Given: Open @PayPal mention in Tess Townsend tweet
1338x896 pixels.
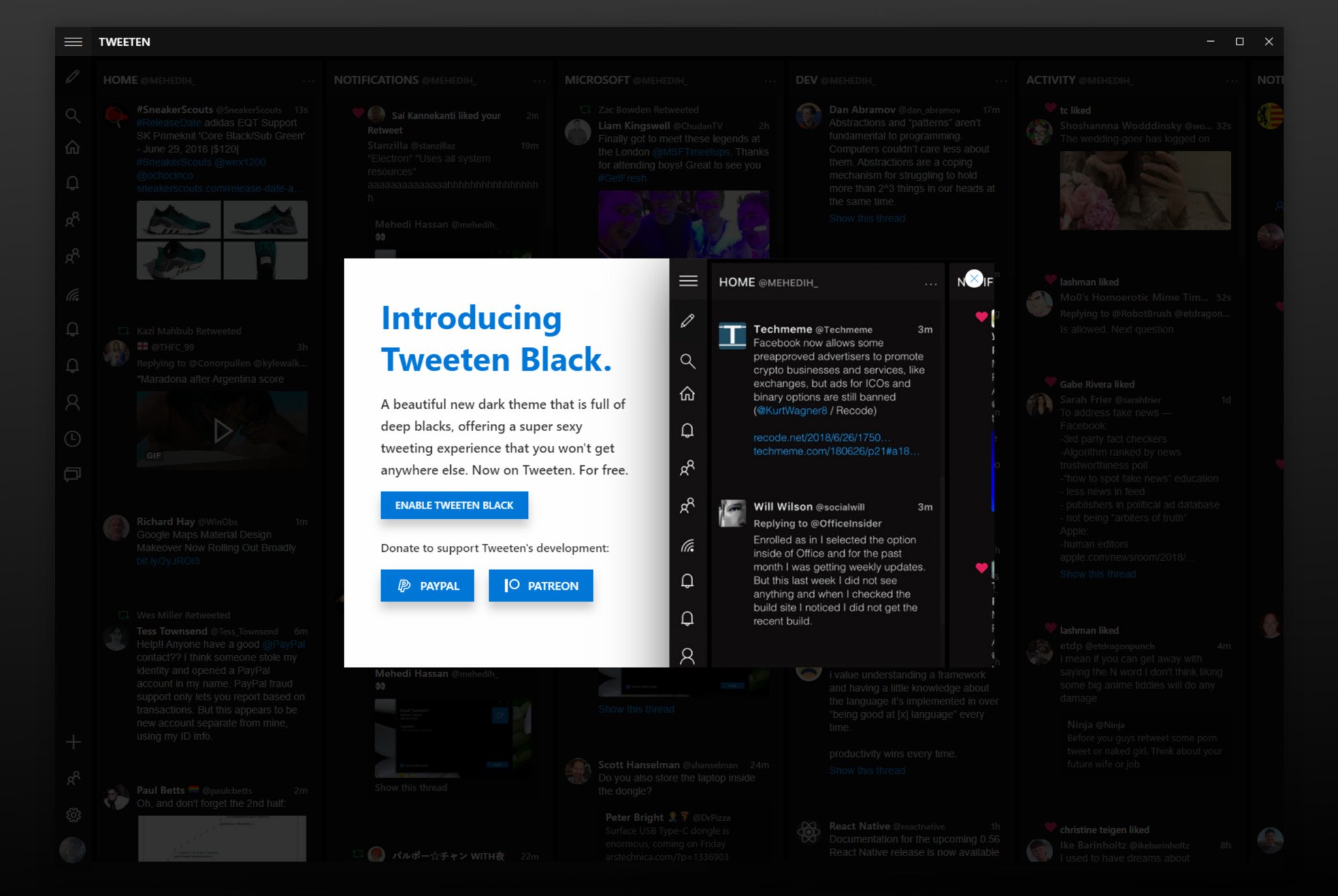Looking at the screenshot, I should tap(284, 644).
